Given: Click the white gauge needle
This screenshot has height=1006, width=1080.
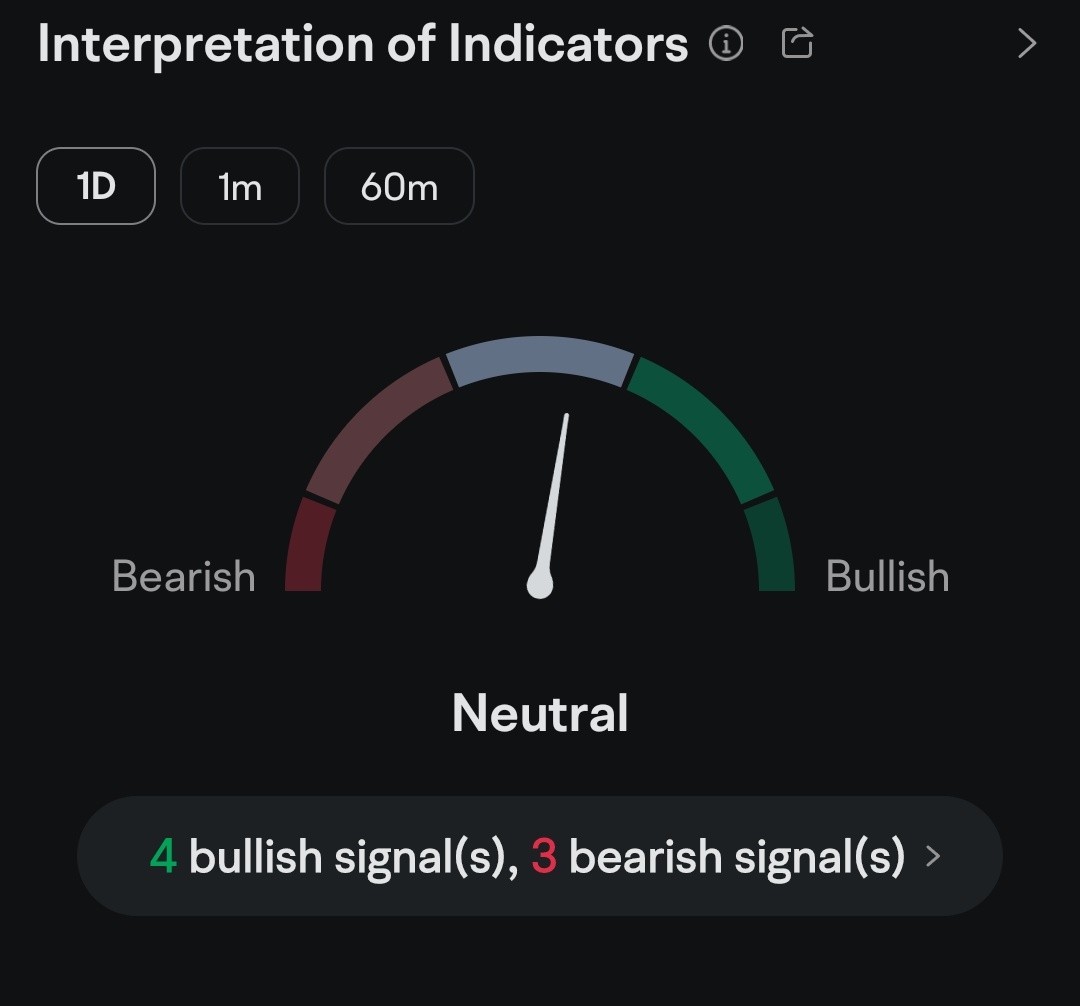Looking at the screenshot, I should (x=555, y=490).
